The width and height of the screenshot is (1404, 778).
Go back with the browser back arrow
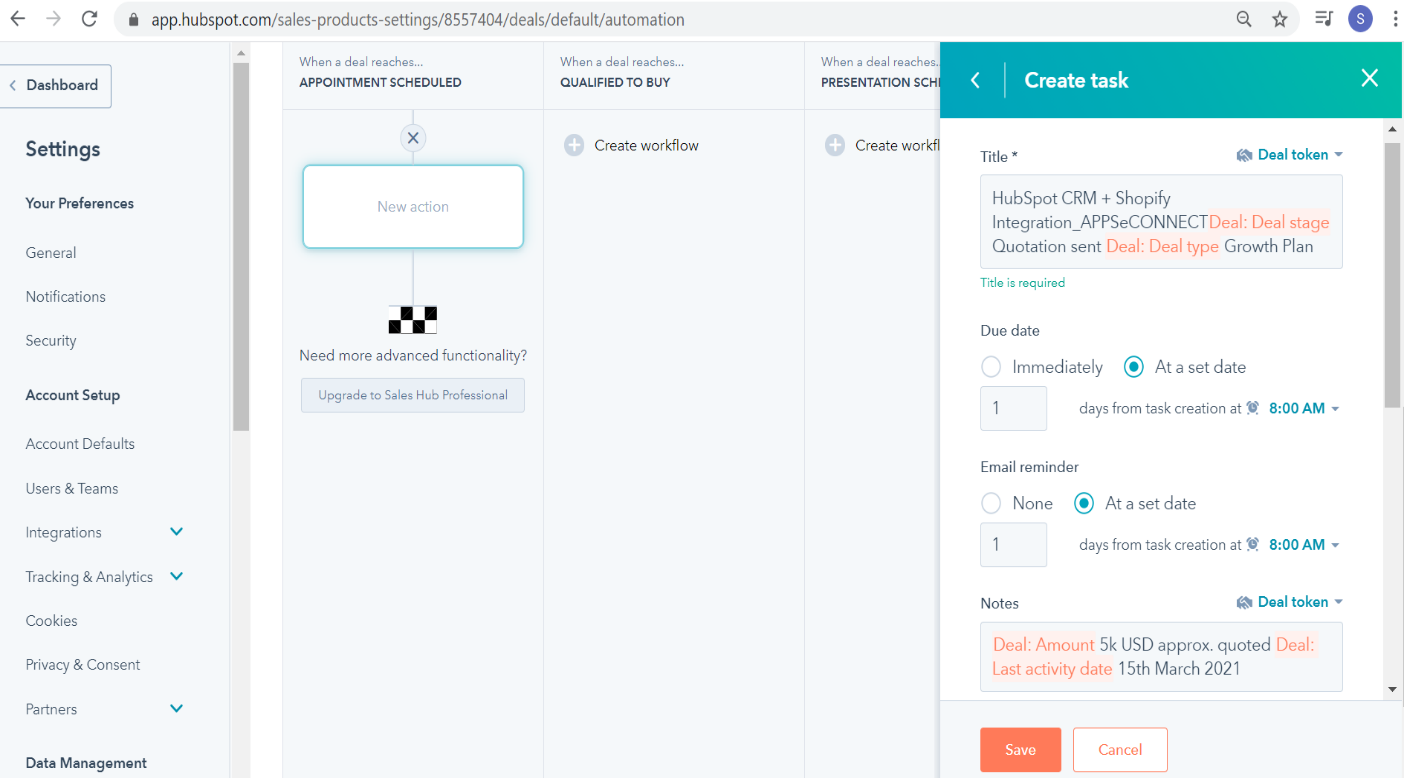(x=18, y=19)
